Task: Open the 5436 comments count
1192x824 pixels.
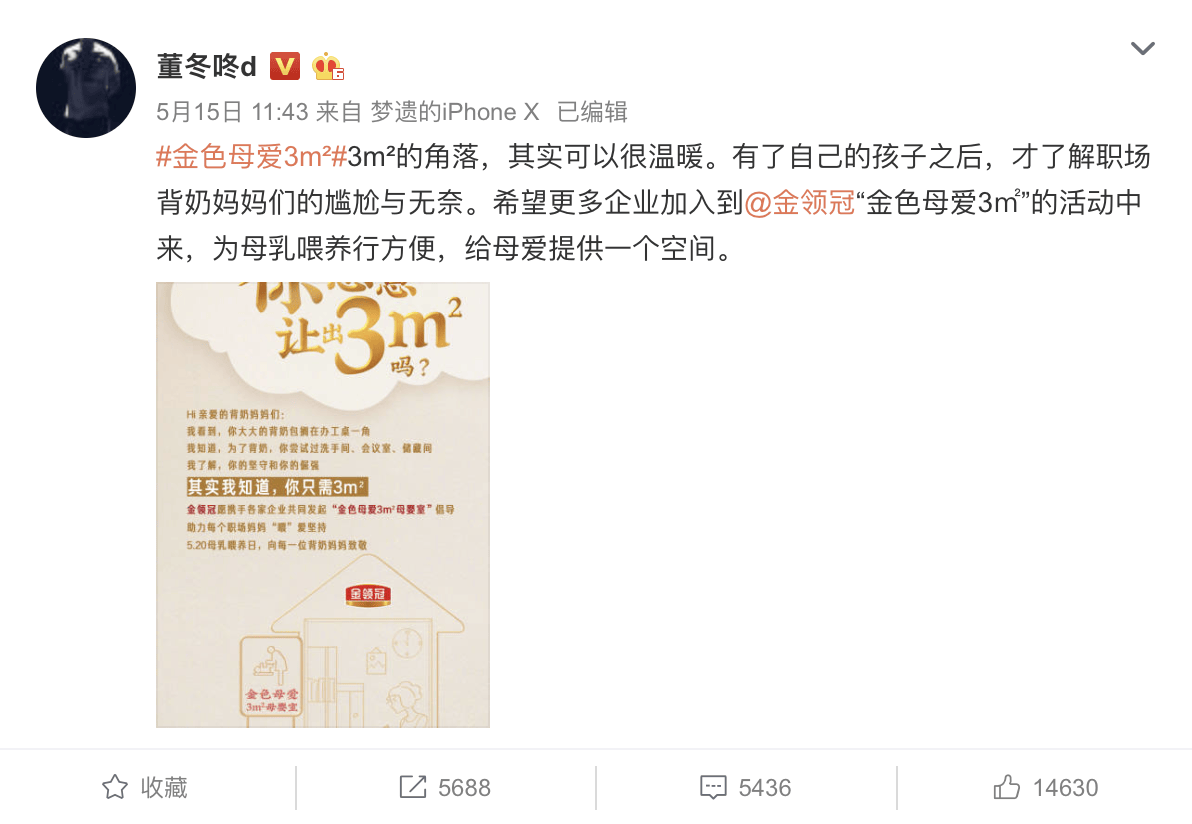Action: click(765, 788)
